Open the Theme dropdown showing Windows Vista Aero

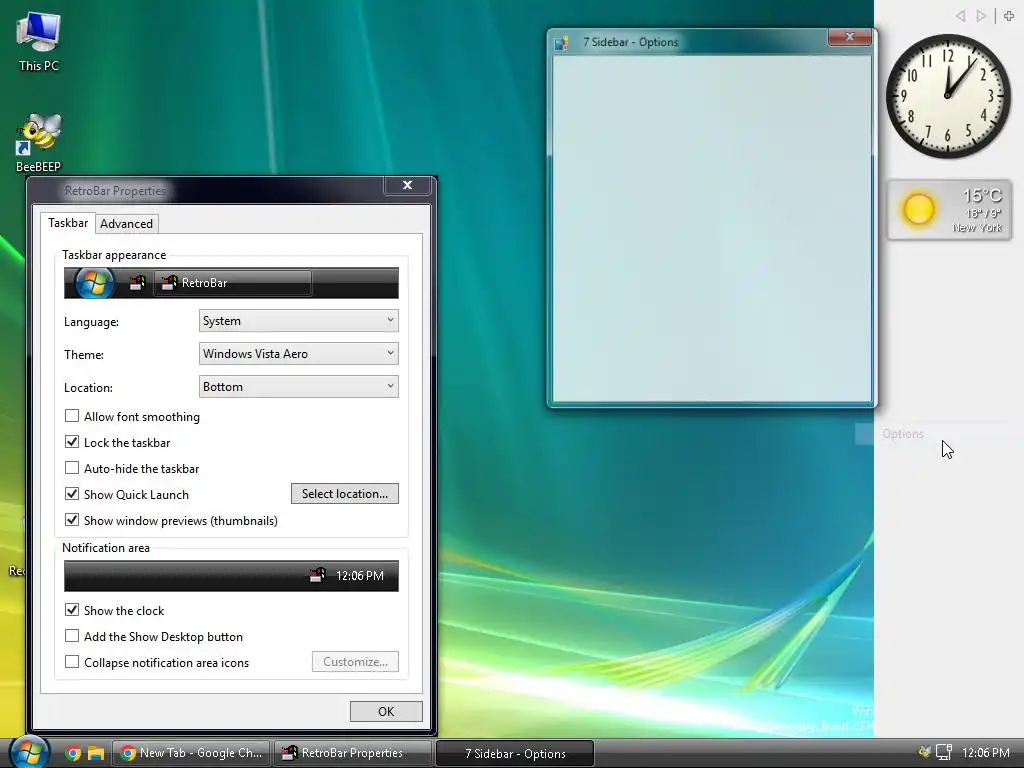(298, 353)
